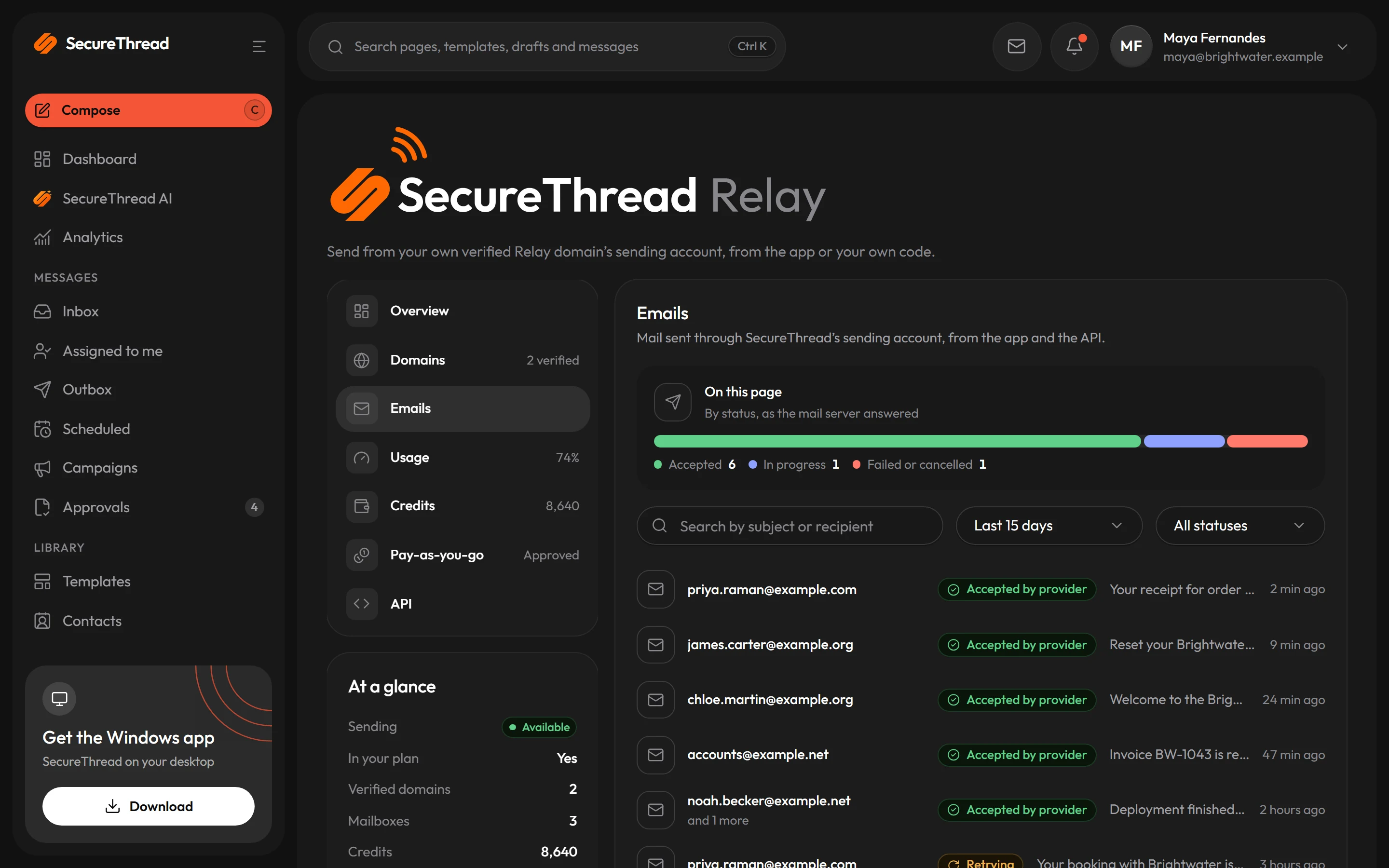Screen dimensions: 1389x868
Task: Click the Outbox paper plane icon
Action: click(42, 389)
